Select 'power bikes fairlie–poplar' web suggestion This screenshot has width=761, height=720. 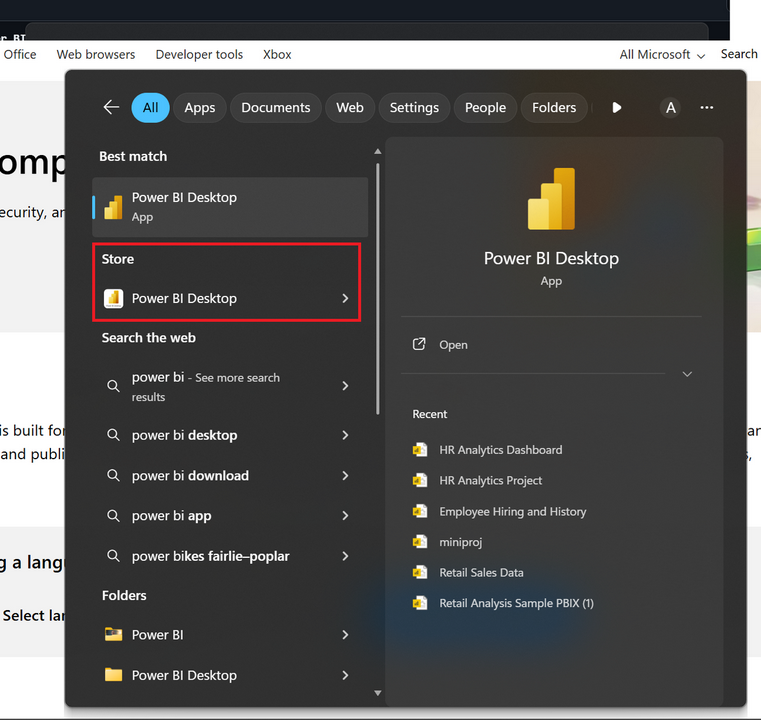tap(210, 556)
